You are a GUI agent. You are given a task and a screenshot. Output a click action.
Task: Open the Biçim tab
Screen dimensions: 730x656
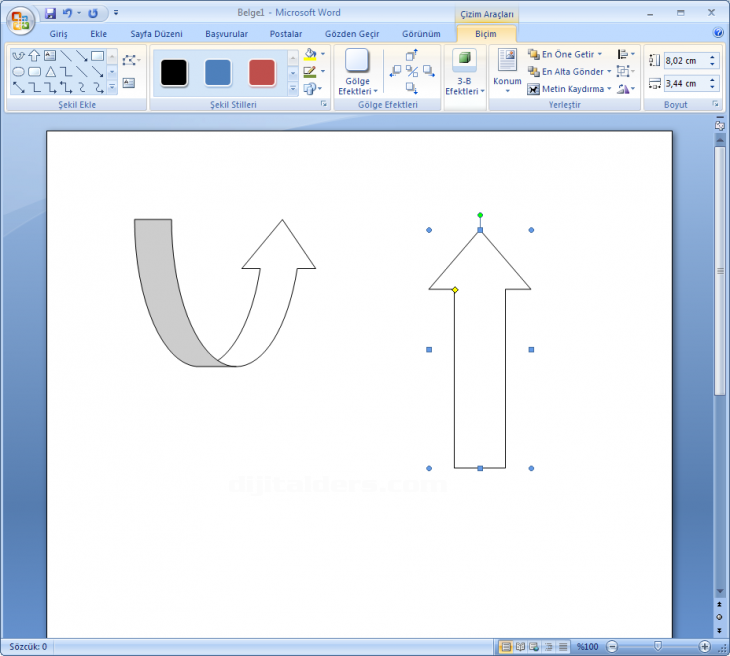[486, 34]
